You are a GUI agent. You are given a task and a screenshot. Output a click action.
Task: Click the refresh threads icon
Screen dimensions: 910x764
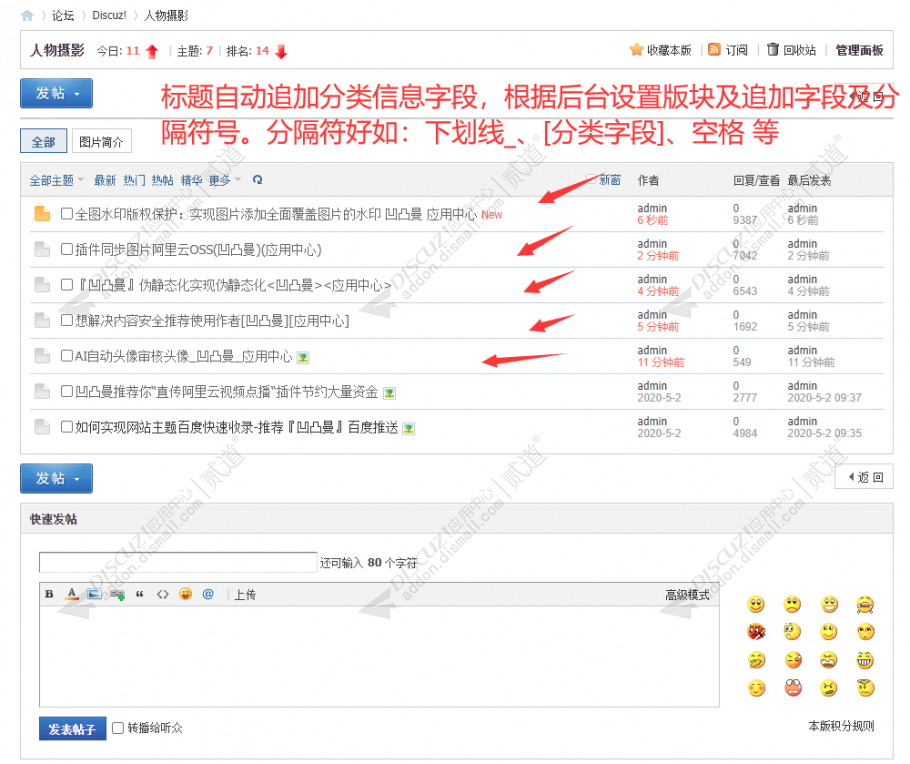pyautogui.click(x=258, y=180)
